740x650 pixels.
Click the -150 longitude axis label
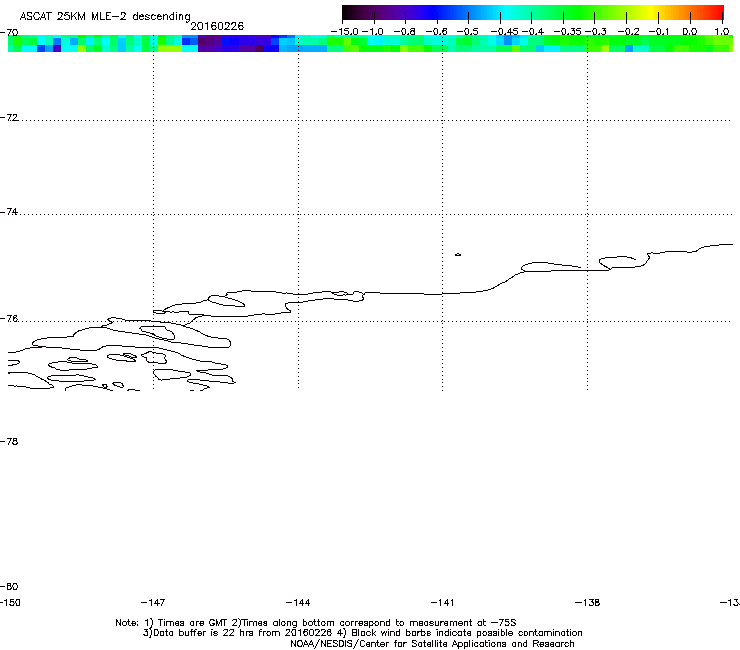point(10,603)
